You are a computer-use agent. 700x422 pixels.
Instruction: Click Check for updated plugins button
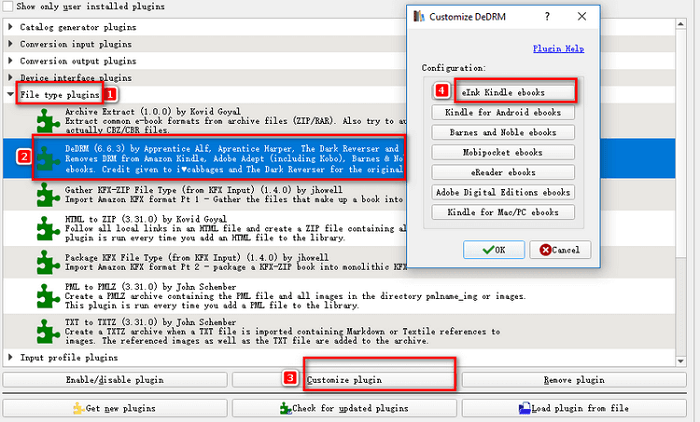coord(344,408)
